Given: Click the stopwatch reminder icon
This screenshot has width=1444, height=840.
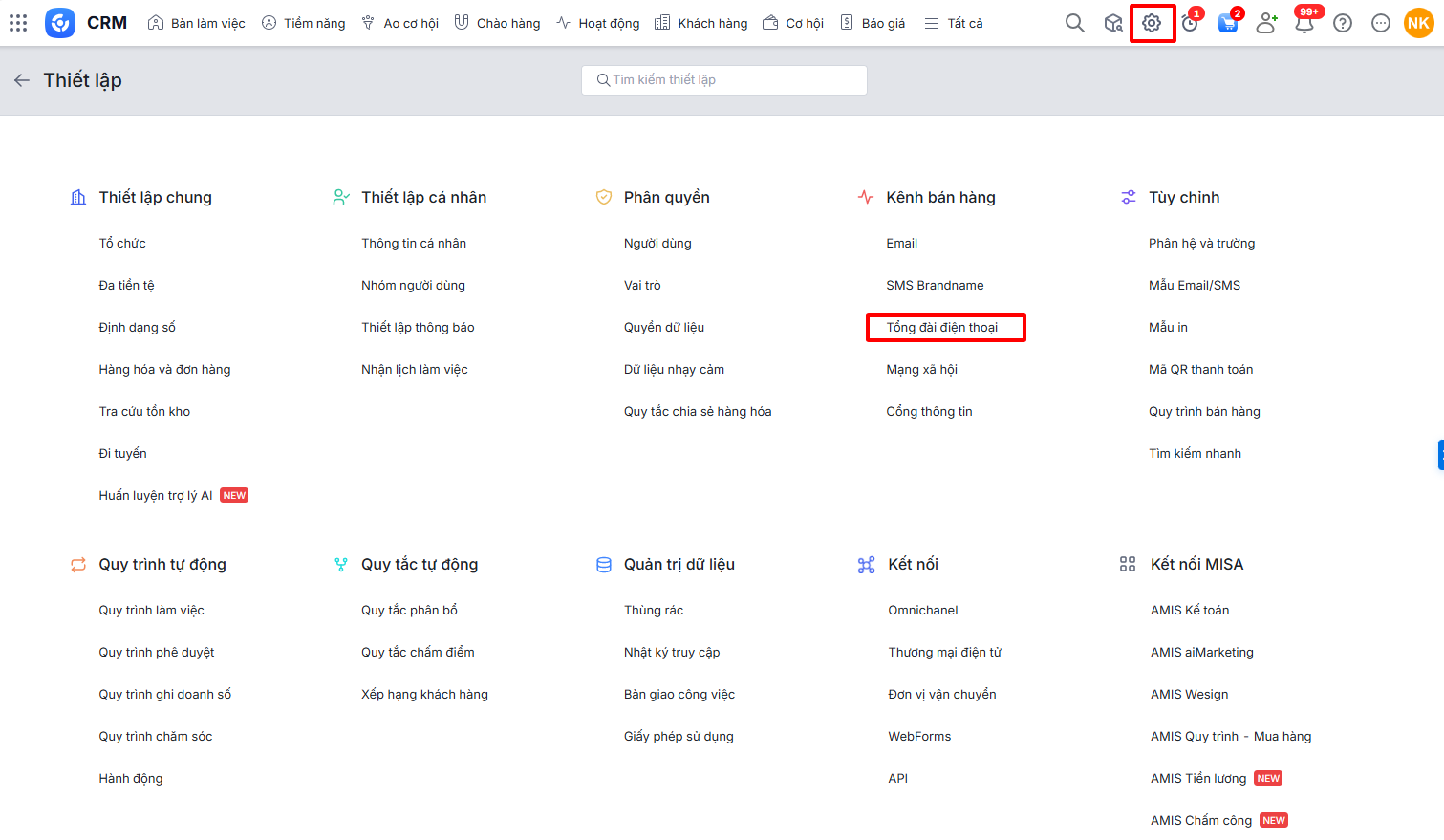Looking at the screenshot, I should click(x=1190, y=23).
